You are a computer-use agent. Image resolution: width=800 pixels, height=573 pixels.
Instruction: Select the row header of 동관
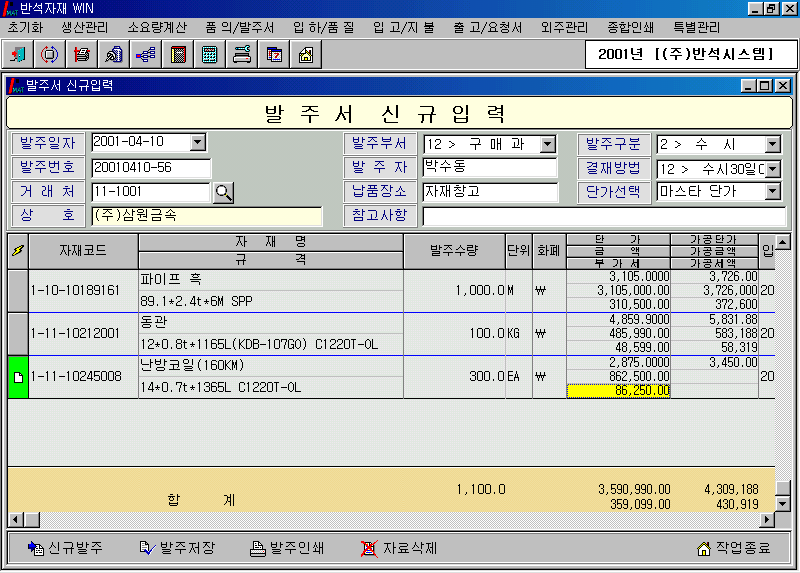pyautogui.click(x=18, y=333)
